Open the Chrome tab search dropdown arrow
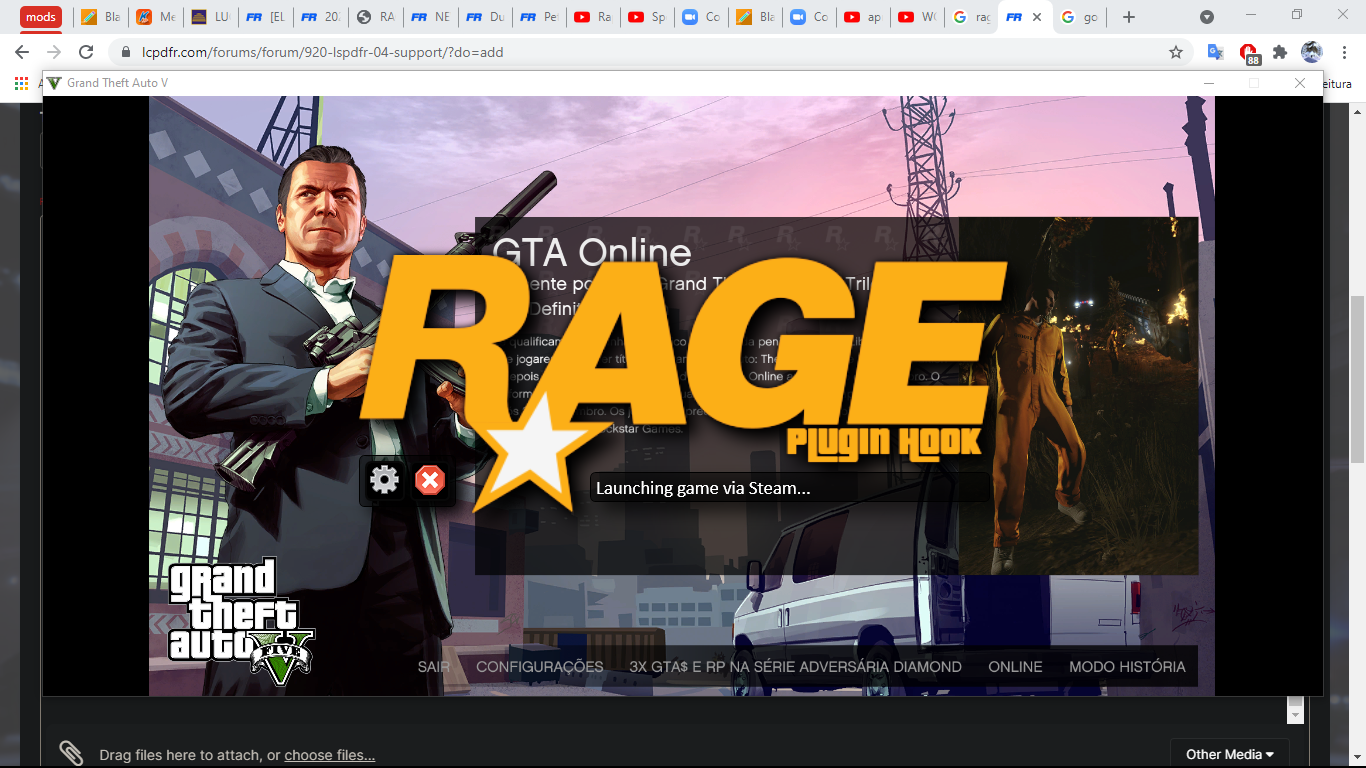Screen dimensions: 1366x768 point(1207,17)
